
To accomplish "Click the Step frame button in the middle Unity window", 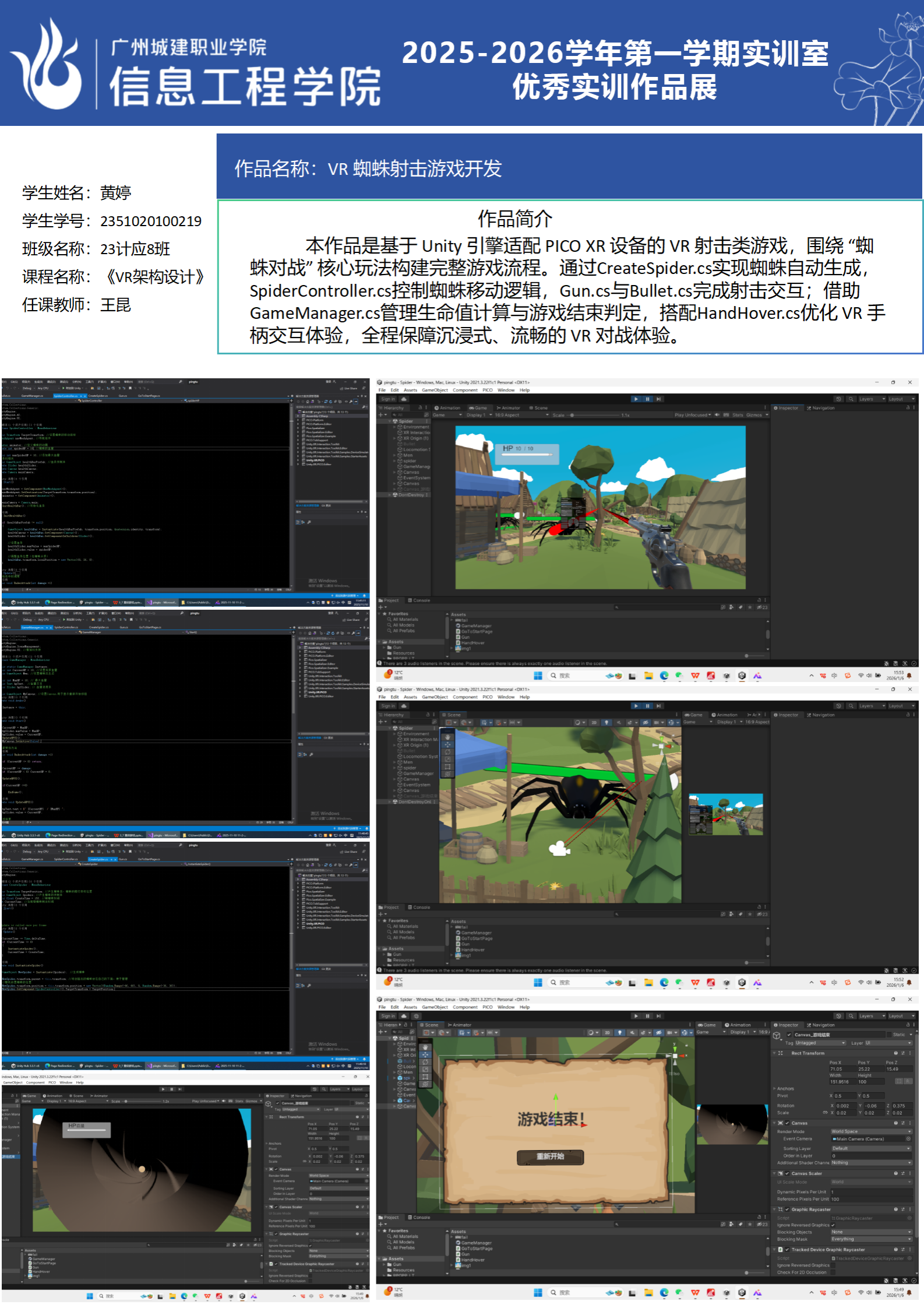I will pyautogui.click(x=658, y=706).
